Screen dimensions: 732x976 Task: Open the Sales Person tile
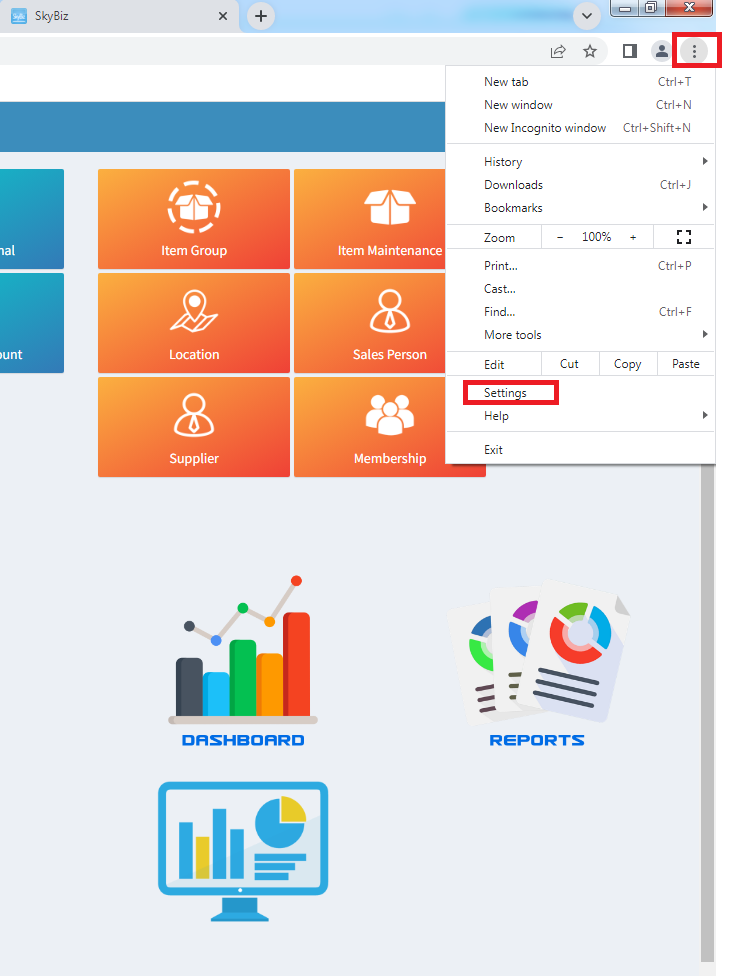pyautogui.click(x=389, y=322)
